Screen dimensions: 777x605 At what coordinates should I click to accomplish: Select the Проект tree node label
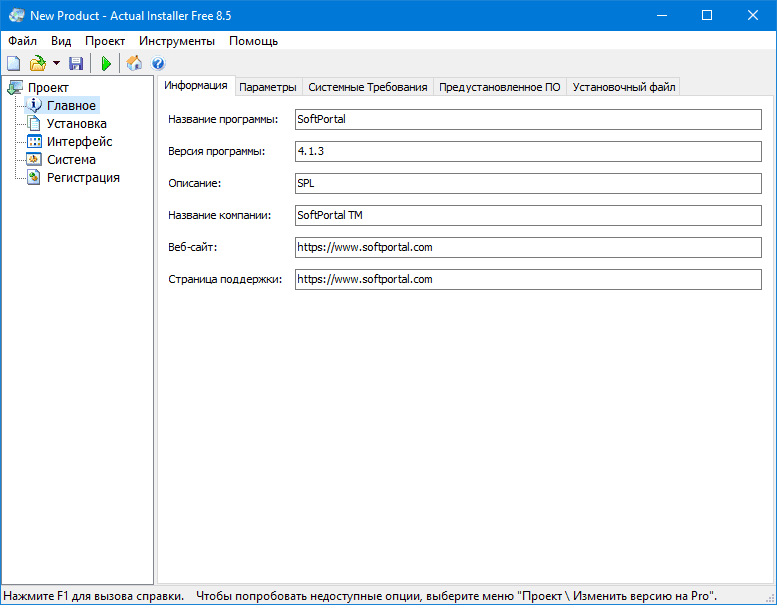tap(48, 88)
